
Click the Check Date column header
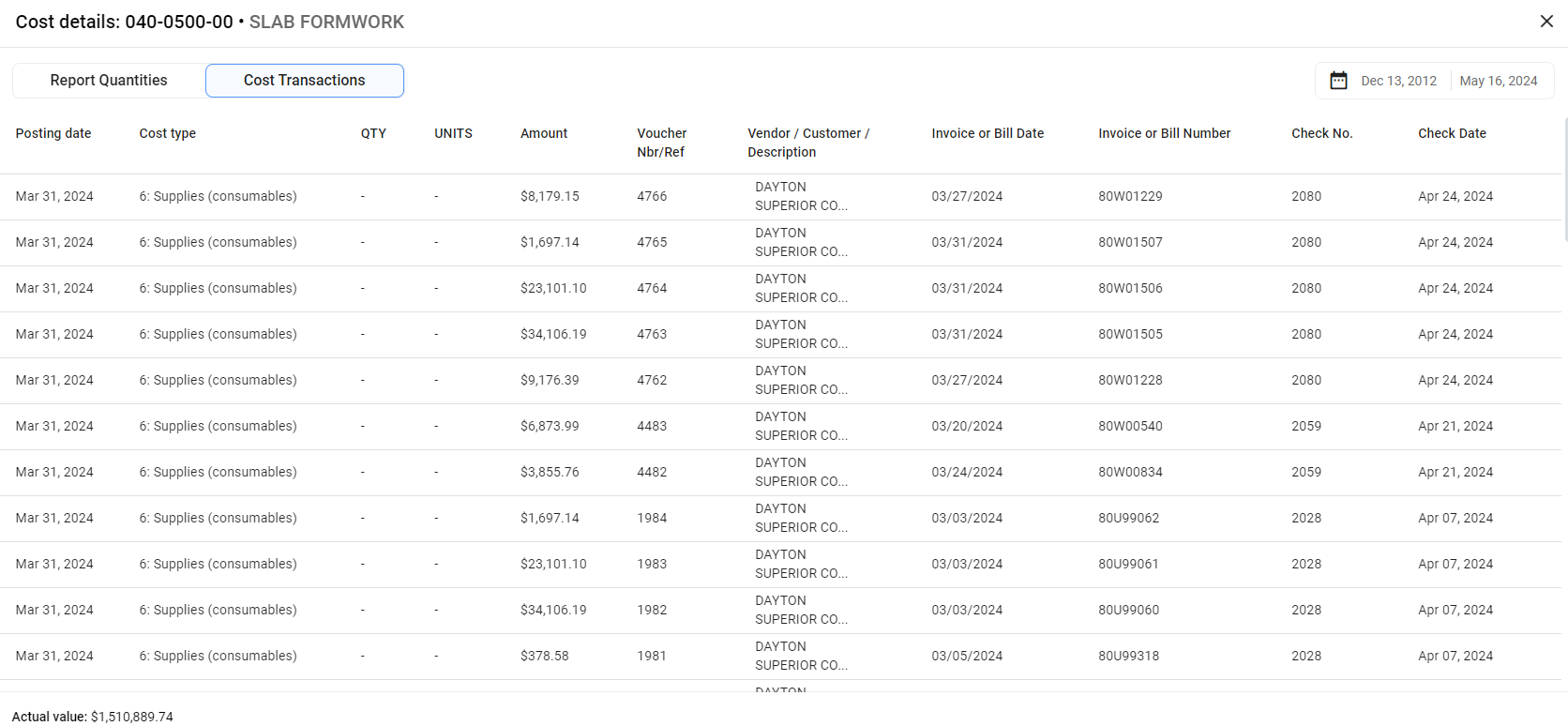pyautogui.click(x=1452, y=133)
